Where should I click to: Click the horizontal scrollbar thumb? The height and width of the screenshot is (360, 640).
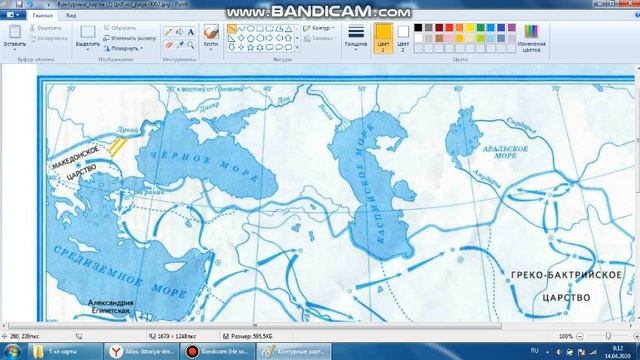[255, 326]
